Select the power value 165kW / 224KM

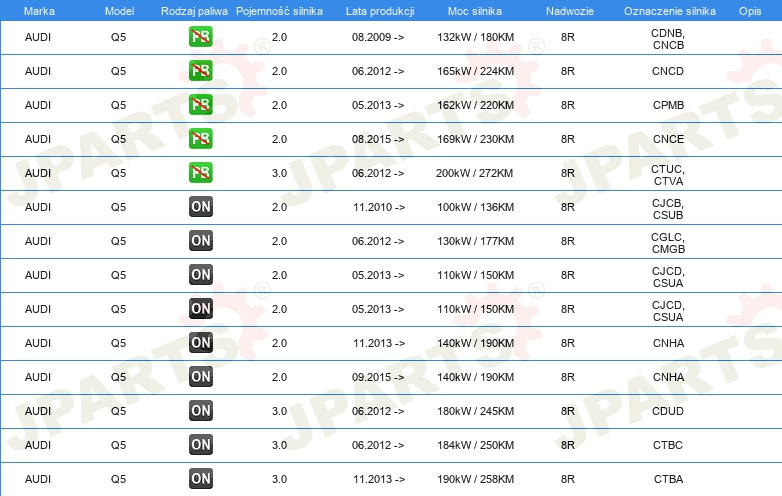[475, 71]
